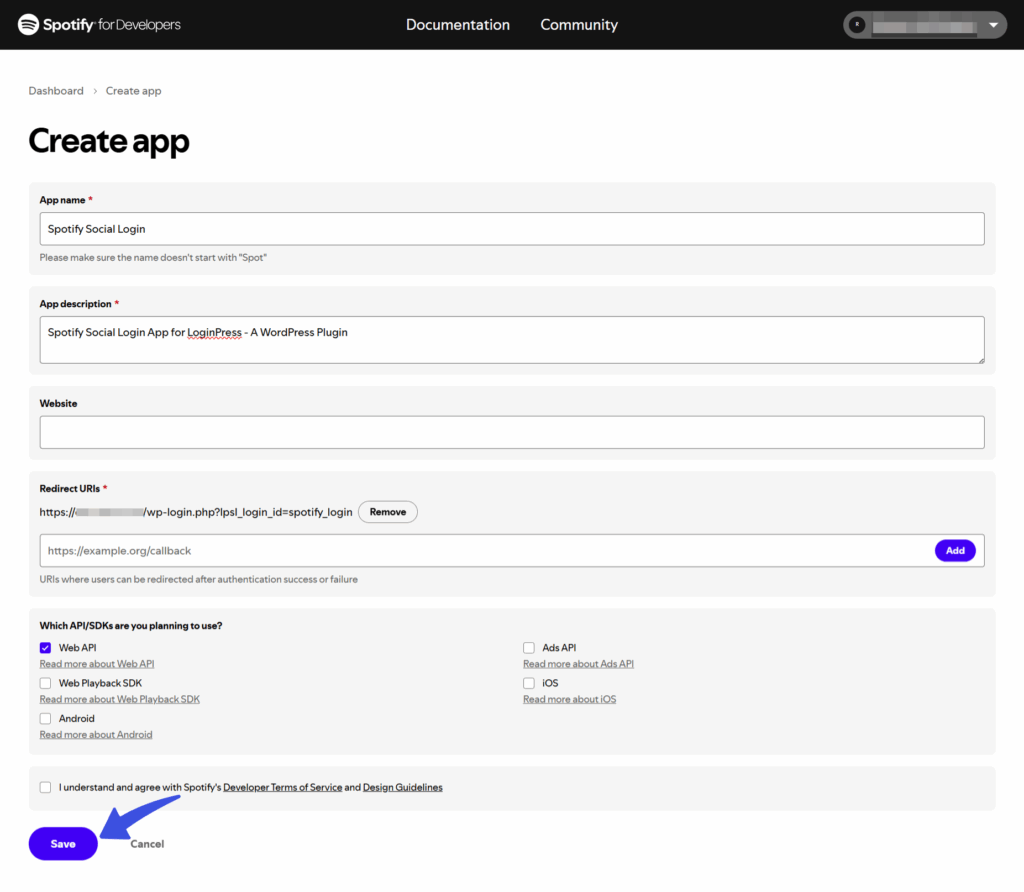
Task: Click into the App description textarea
Action: pos(512,340)
